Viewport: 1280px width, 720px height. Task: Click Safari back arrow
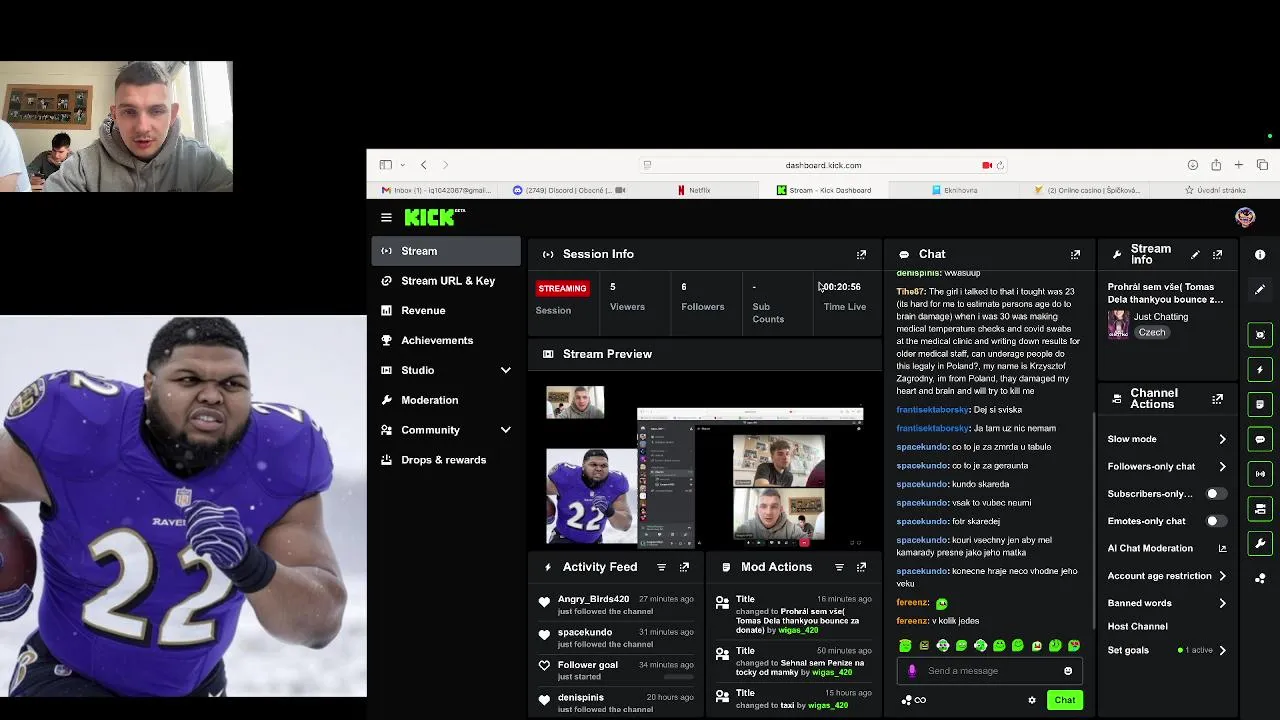tap(423, 165)
